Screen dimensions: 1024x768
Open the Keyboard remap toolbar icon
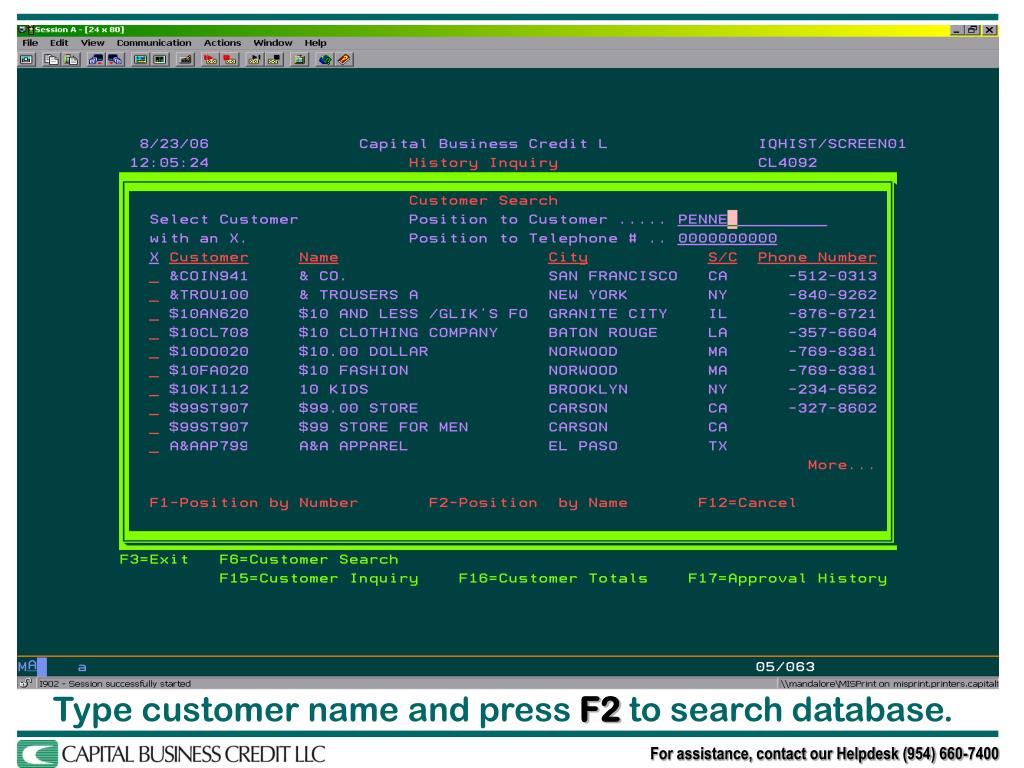coord(185,59)
